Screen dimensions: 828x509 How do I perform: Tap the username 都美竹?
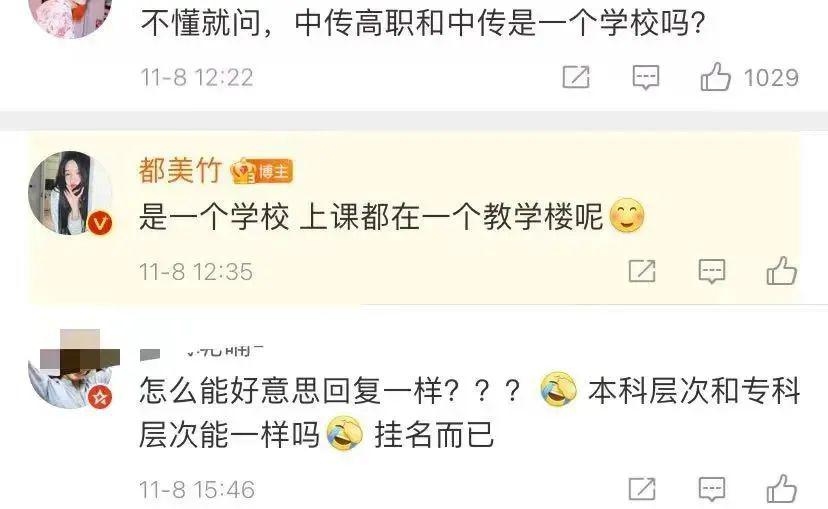point(180,171)
